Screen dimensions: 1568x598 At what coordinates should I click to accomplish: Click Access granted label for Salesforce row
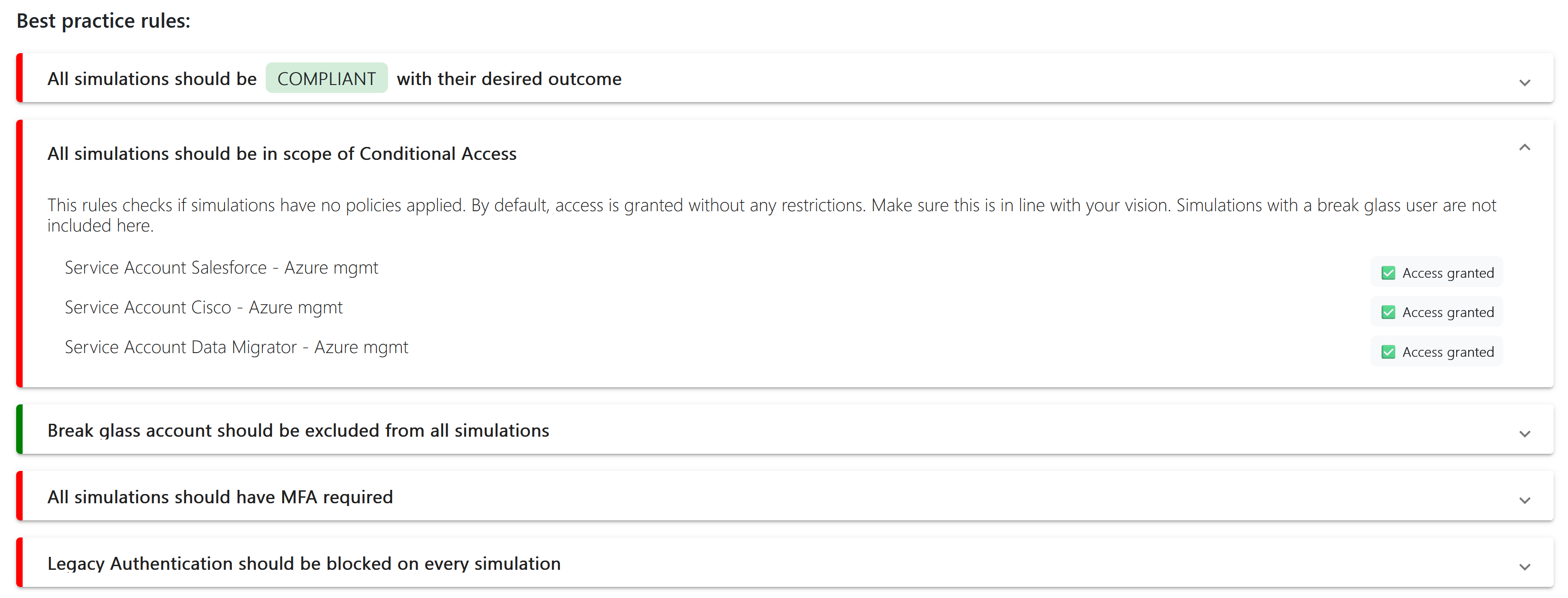tap(1447, 273)
